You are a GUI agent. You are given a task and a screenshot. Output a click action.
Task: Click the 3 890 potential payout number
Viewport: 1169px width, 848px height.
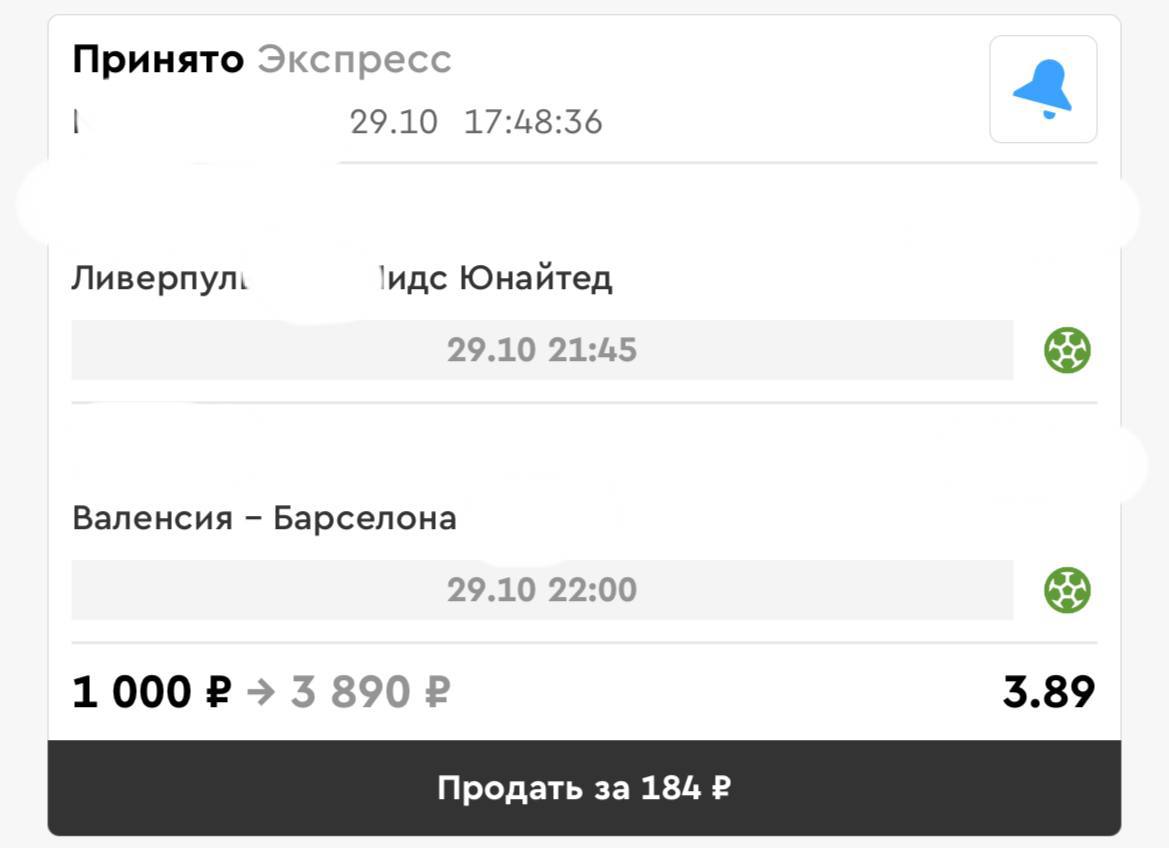352,692
